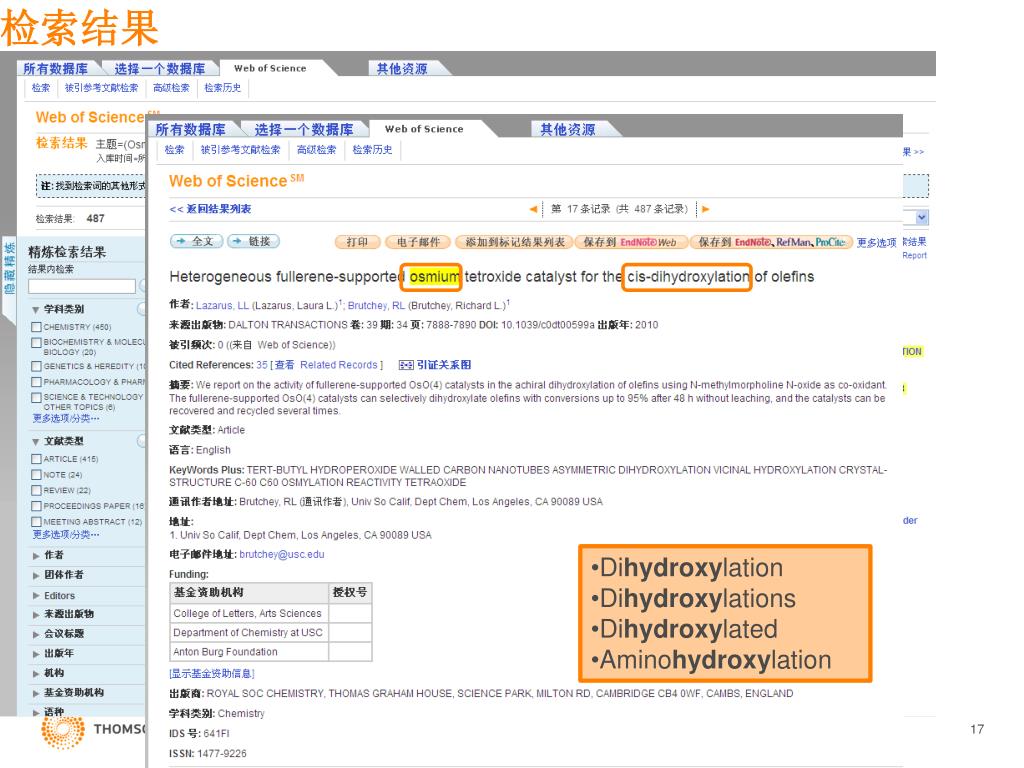
Task: Check PHARMACOLOGY & PHARMACY filter
Action: pyautogui.click(x=37, y=382)
